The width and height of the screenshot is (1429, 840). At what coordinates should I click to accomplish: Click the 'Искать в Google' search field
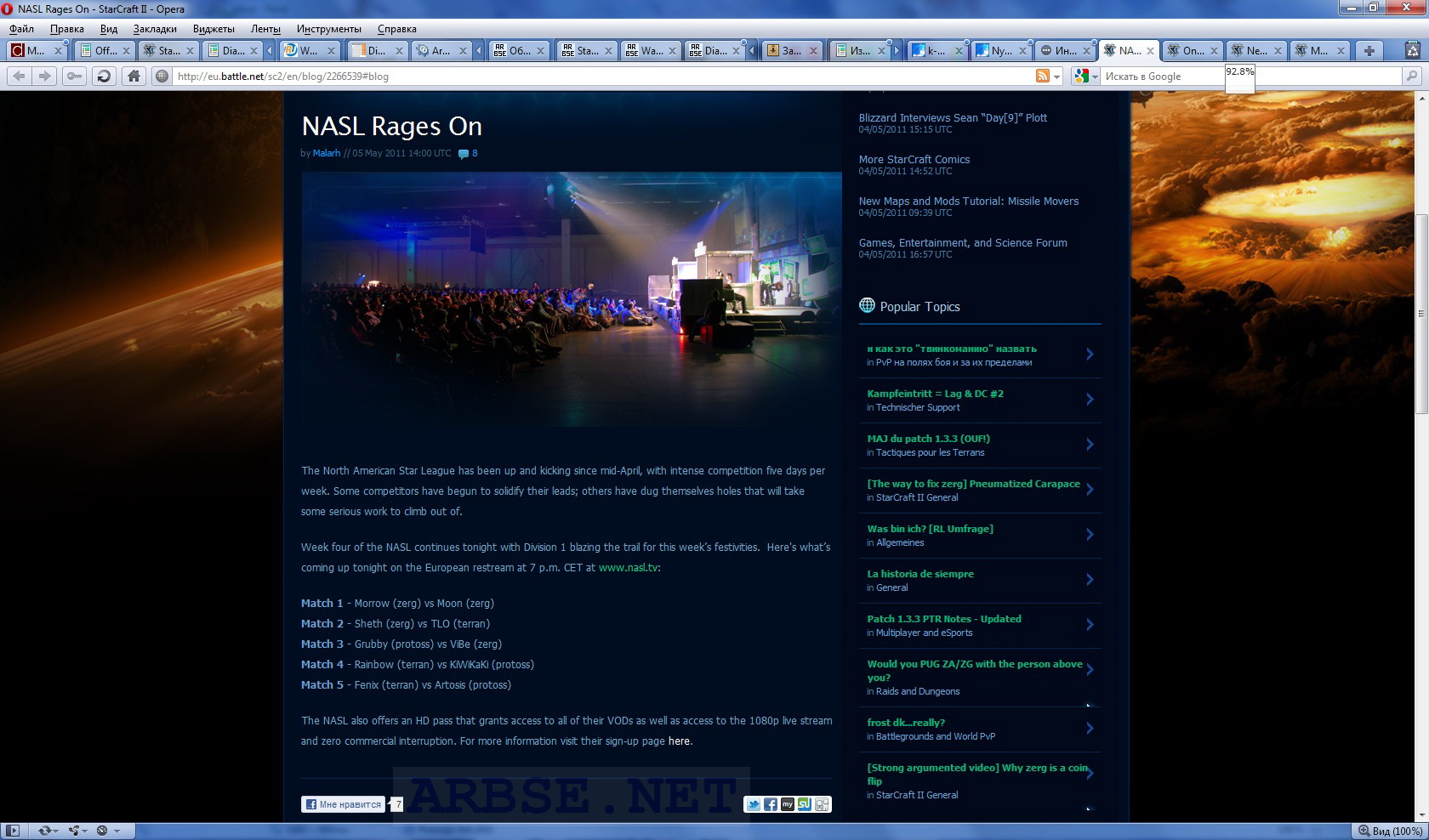(1250, 76)
